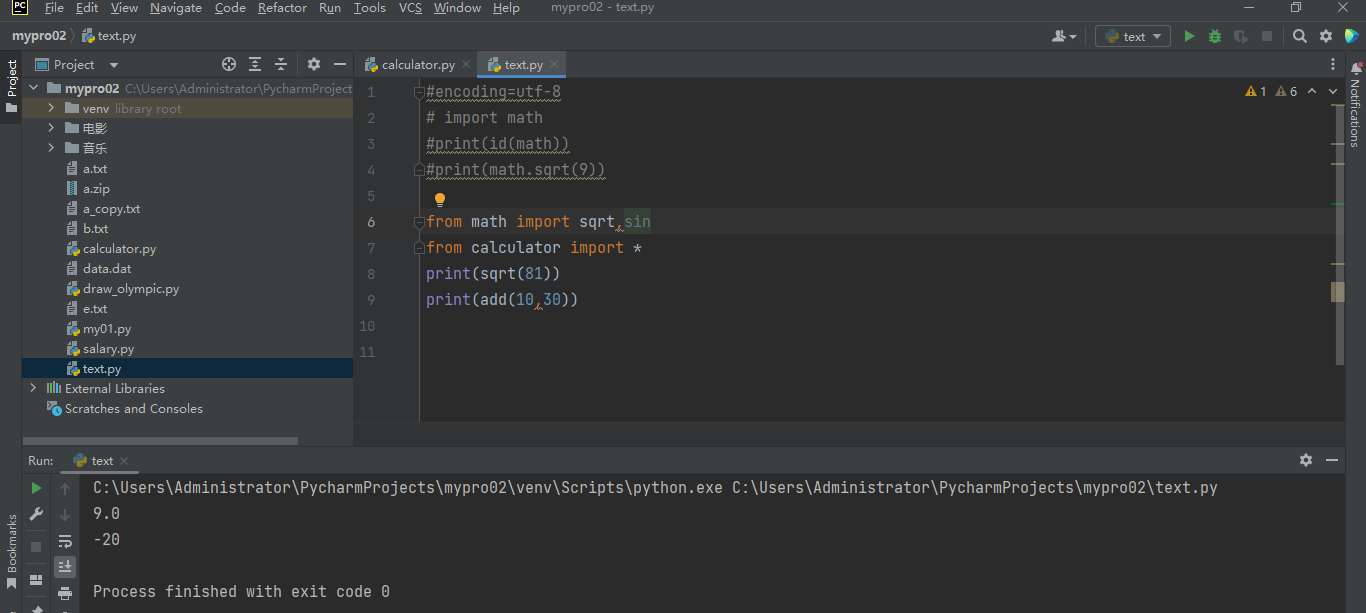Fold the code block at line 1
Image resolution: width=1366 pixels, height=613 pixels.
coord(420,92)
